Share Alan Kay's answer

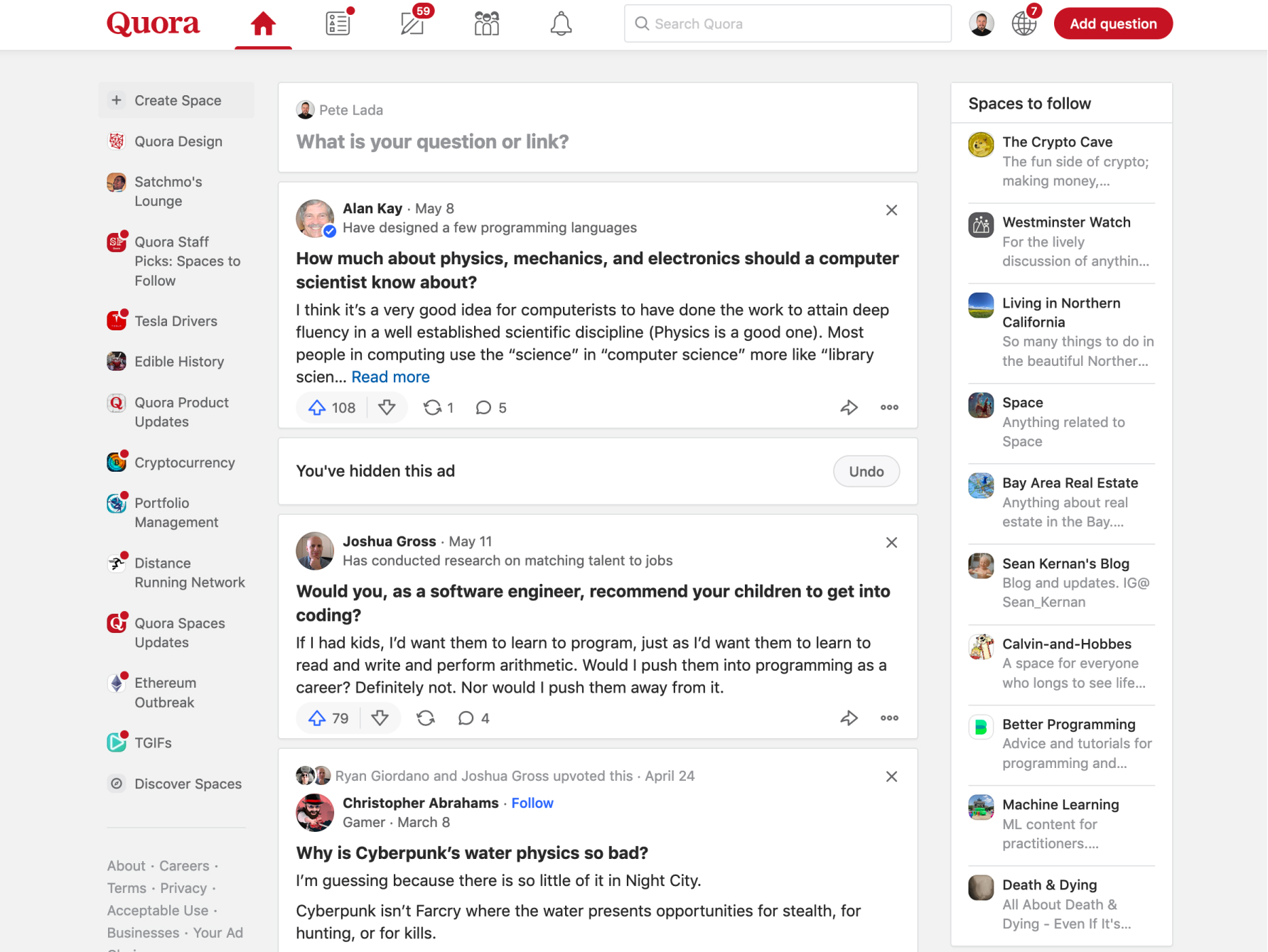coord(849,407)
